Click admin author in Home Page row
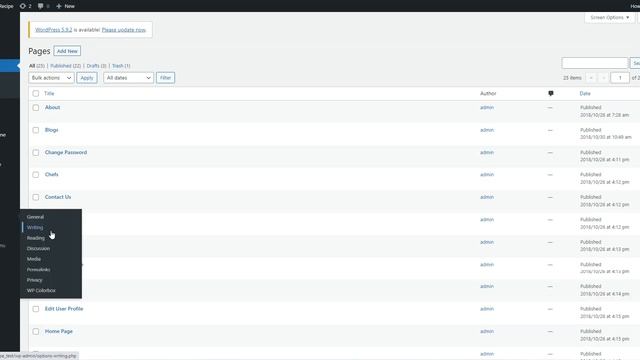 click(487, 331)
